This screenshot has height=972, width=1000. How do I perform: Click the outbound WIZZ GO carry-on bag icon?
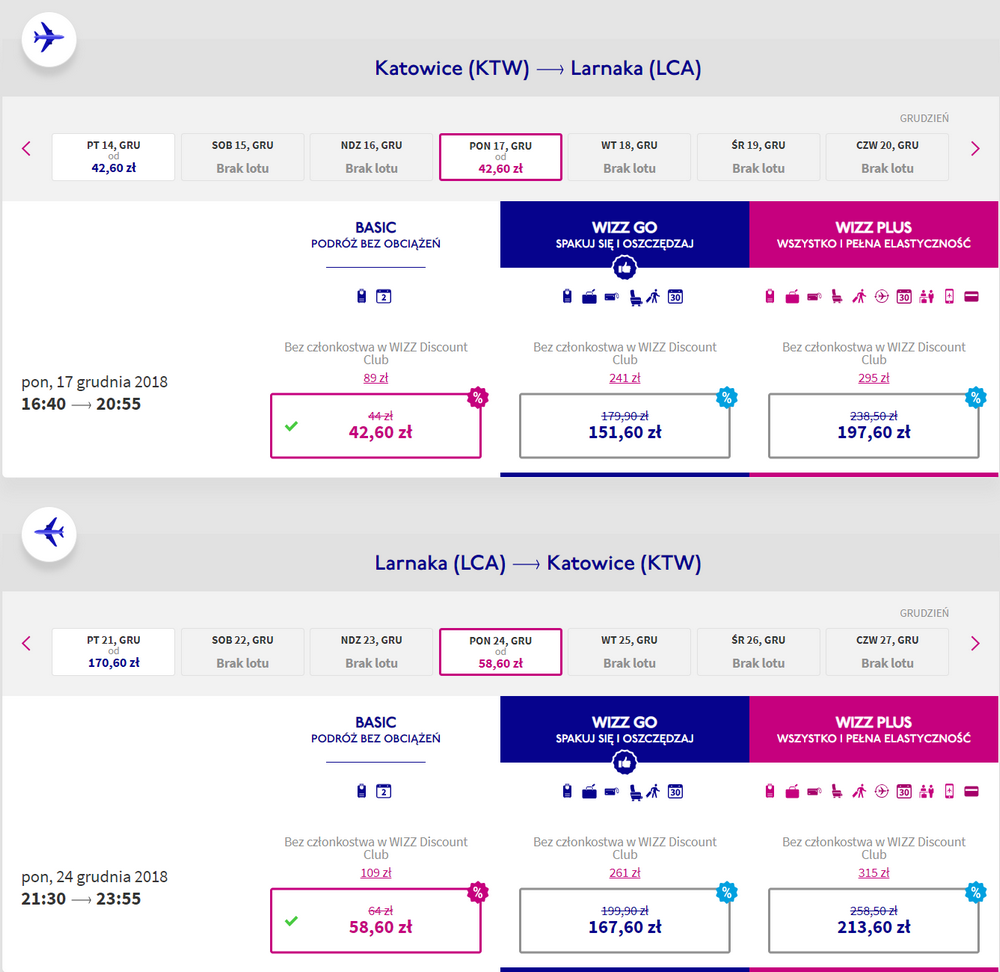coord(567,296)
